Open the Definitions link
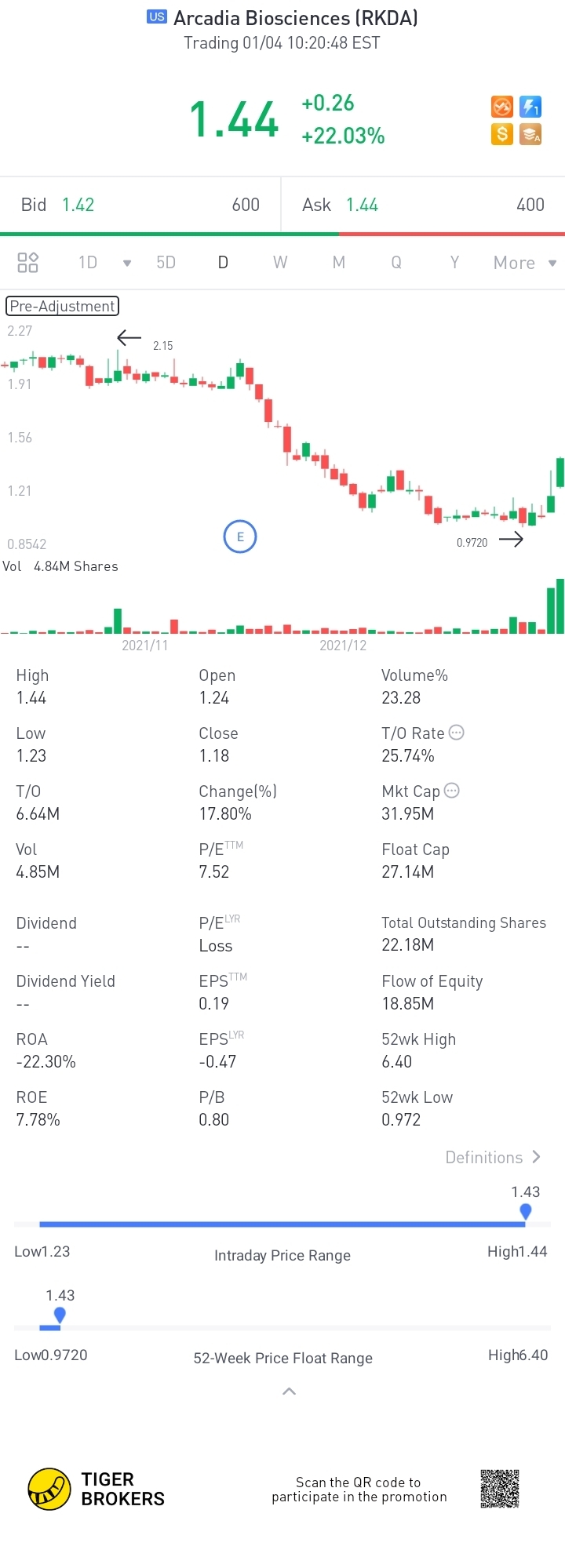This screenshot has width=565, height=1568. (492, 1157)
